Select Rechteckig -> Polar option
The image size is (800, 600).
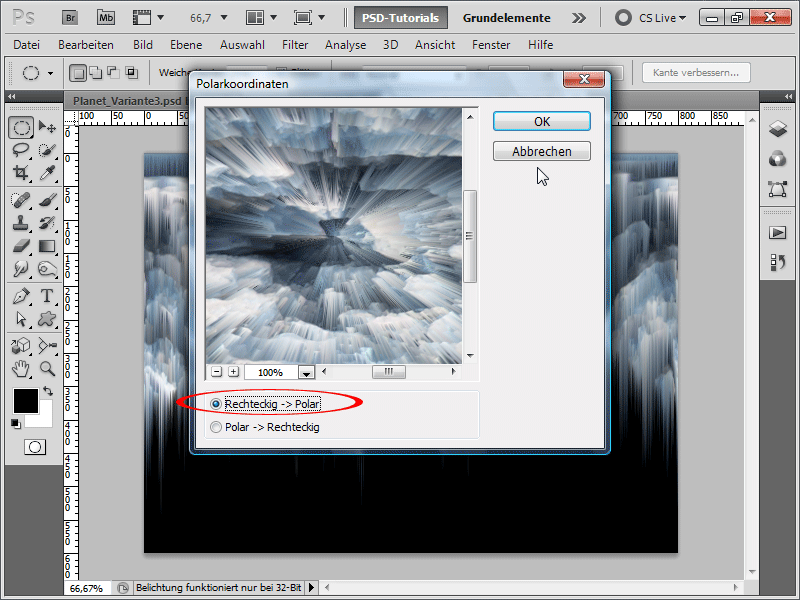[x=265, y=404]
